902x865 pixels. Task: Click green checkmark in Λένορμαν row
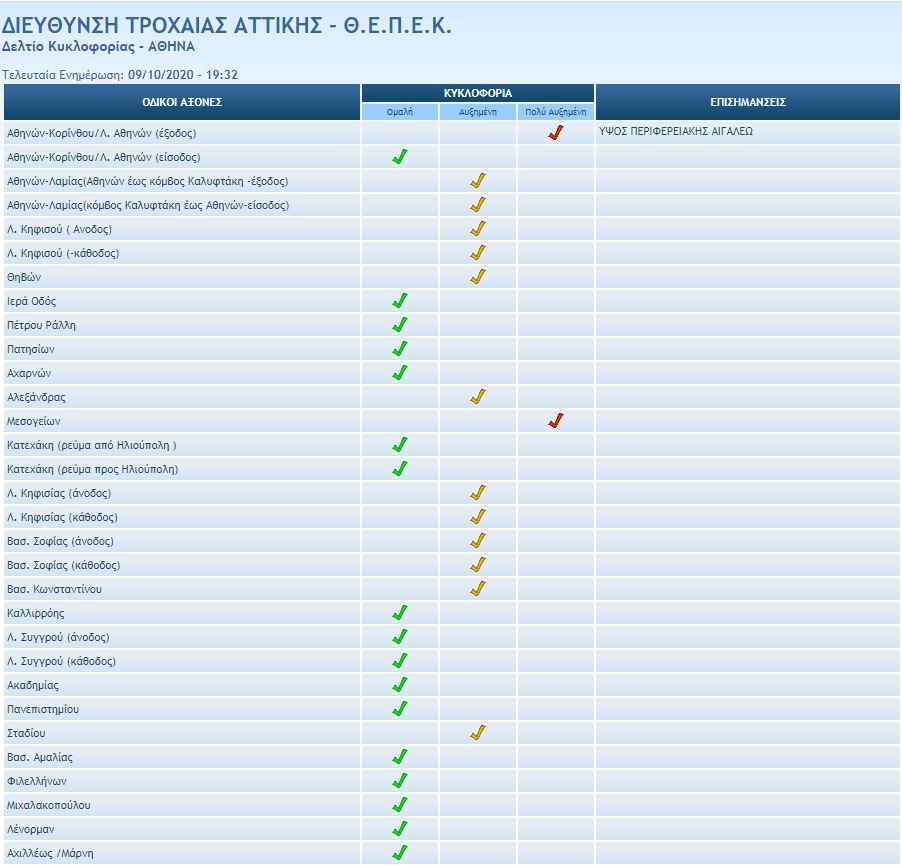pos(400,829)
